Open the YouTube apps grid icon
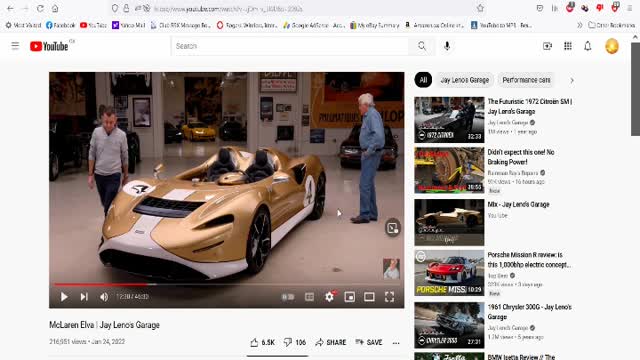 point(568,46)
